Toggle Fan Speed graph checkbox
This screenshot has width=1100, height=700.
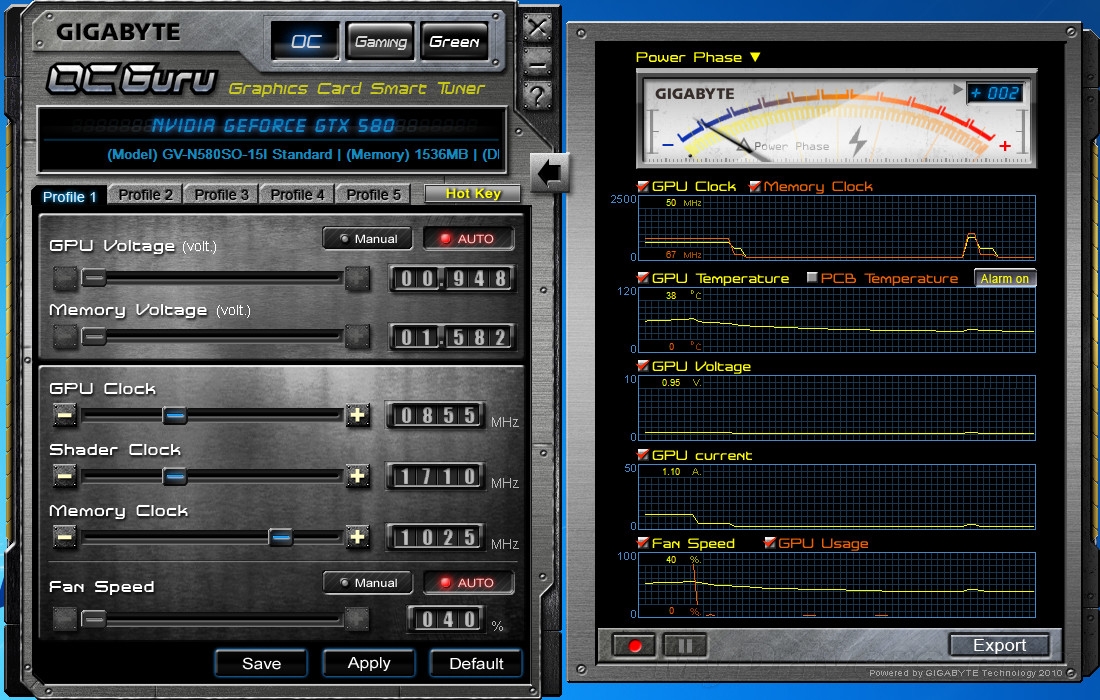click(643, 542)
